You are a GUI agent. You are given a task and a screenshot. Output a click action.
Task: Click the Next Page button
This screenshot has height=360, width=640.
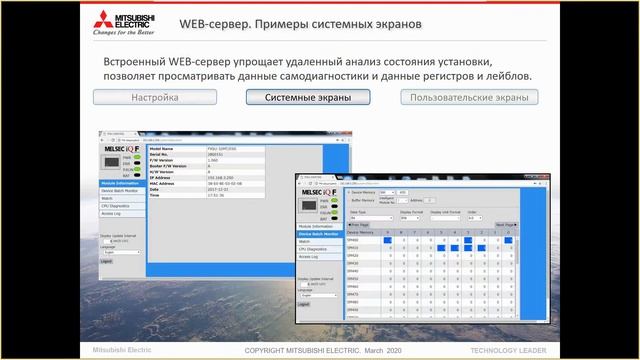click(506, 225)
